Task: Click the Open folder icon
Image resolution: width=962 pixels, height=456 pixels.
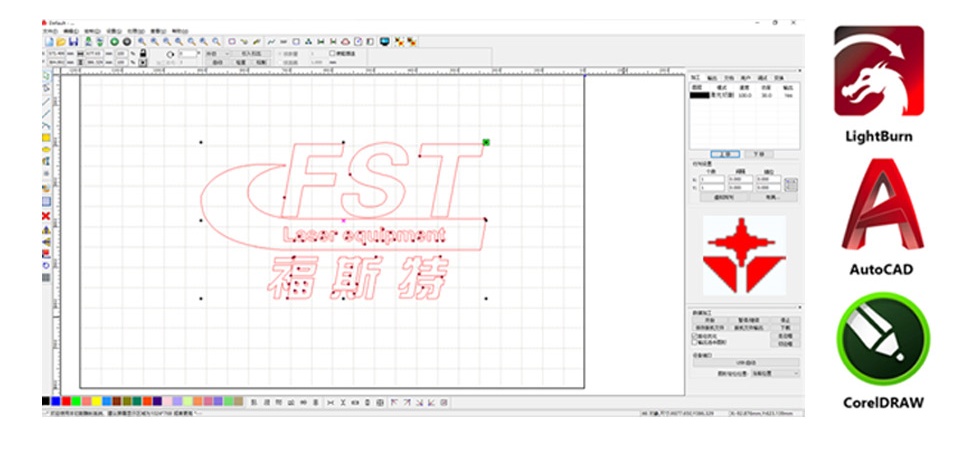Action: coord(61,42)
